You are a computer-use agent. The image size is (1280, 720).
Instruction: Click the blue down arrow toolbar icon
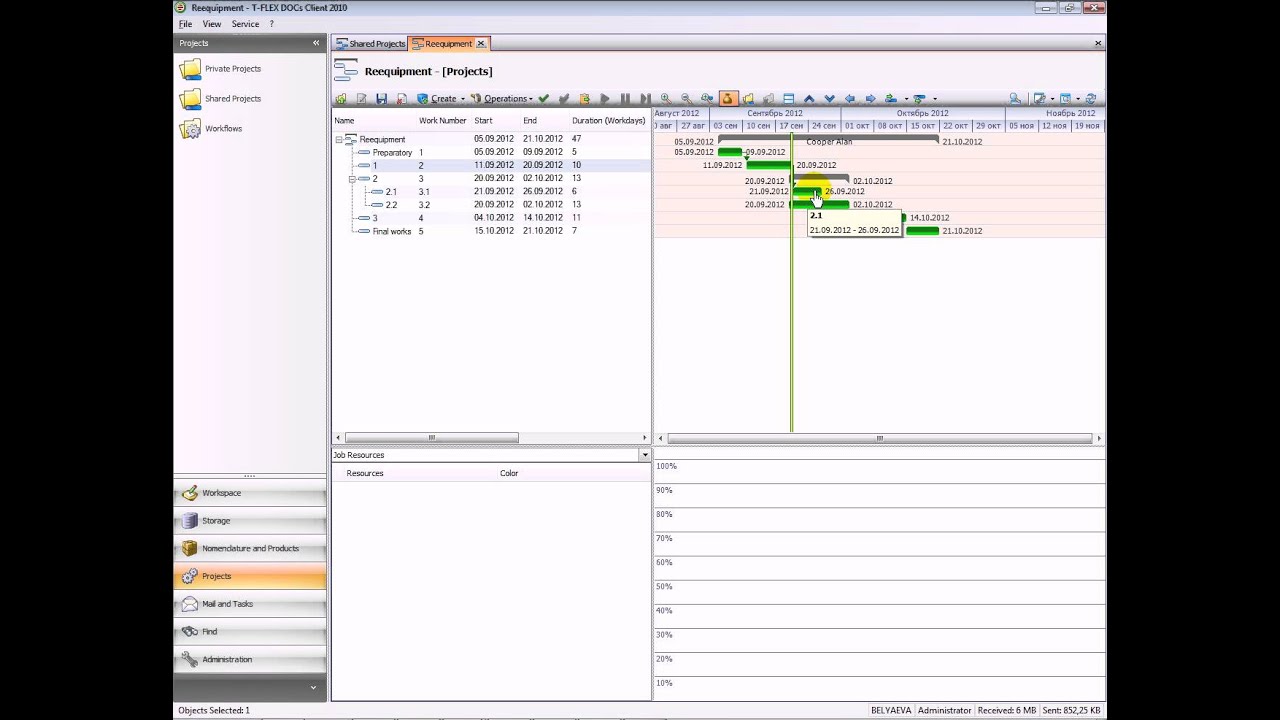click(829, 99)
